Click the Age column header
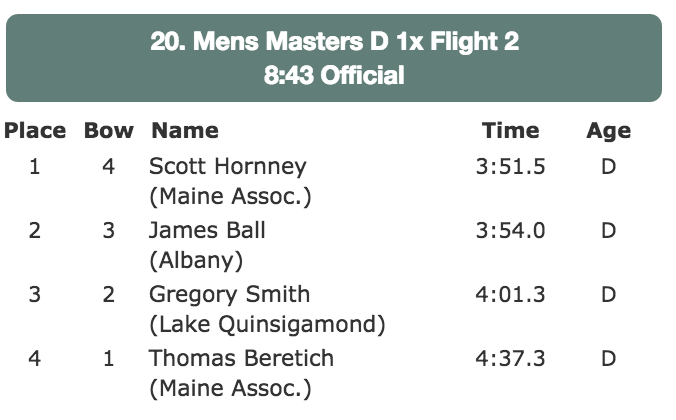Image resolution: width=676 pixels, height=420 pixels. click(x=608, y=130)
